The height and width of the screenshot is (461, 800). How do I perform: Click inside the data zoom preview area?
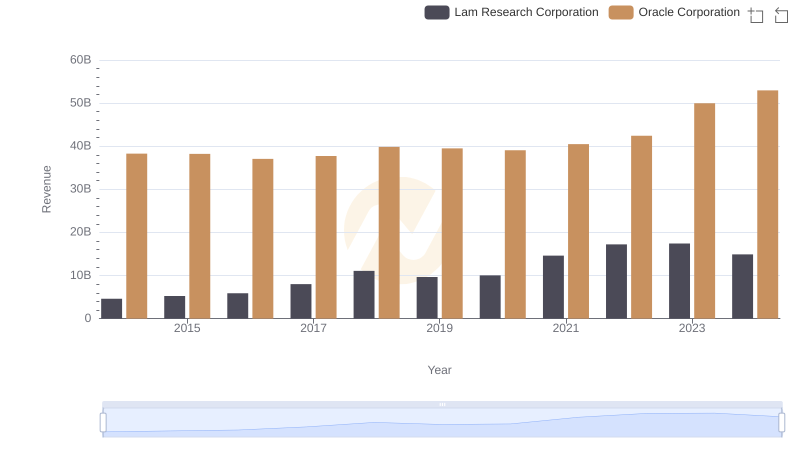point(442,423)
